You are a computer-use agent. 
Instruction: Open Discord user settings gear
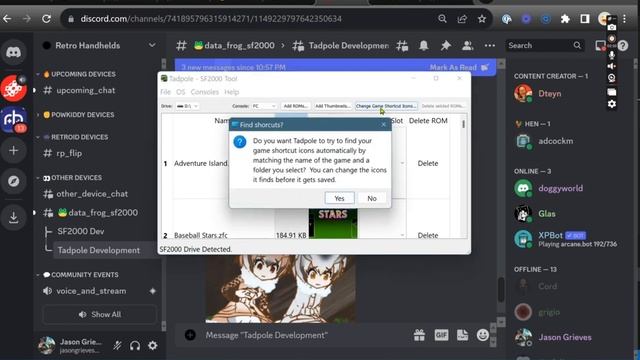tap(153, 346)
